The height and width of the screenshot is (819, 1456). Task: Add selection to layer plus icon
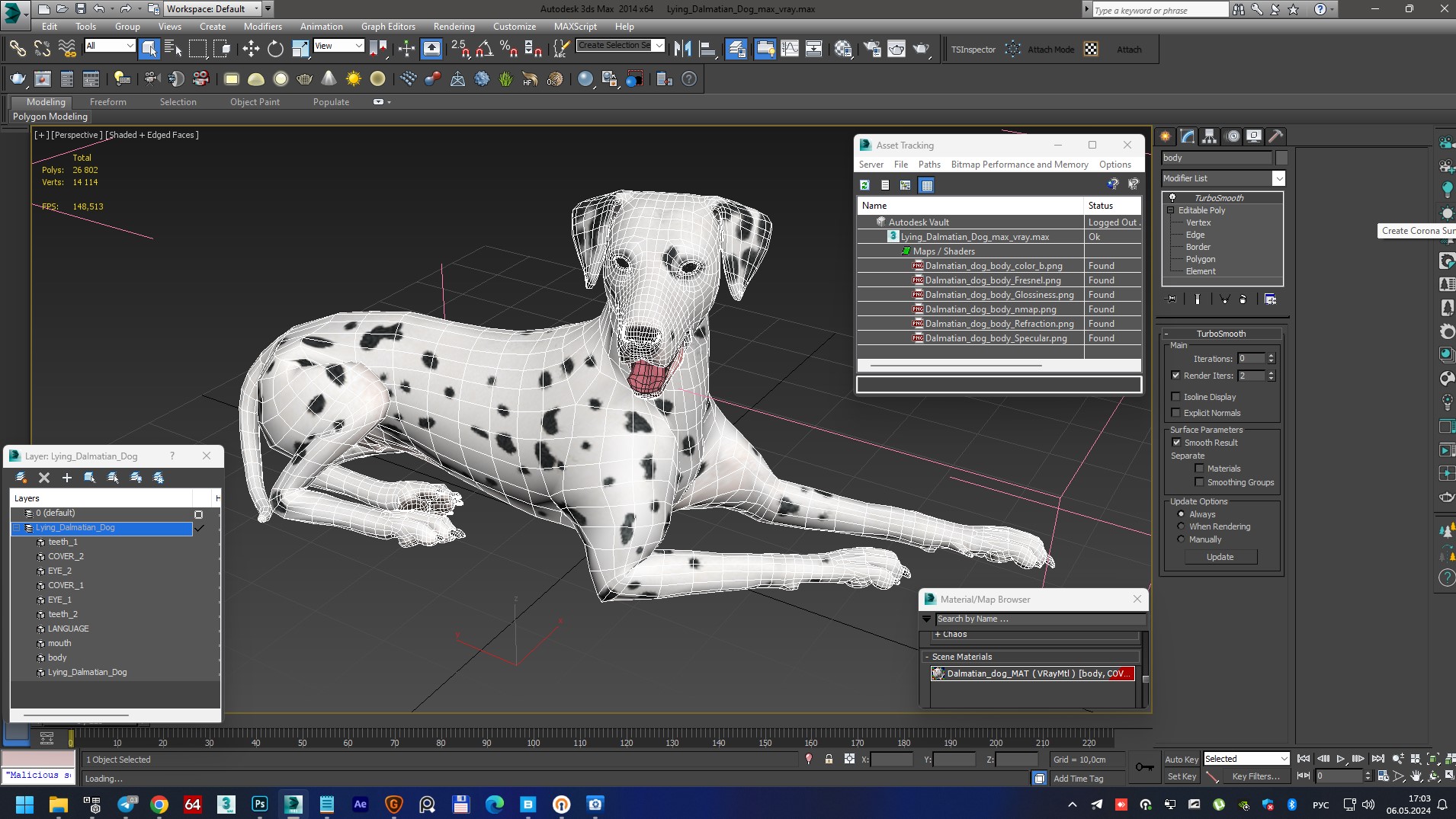click(67, 478)
